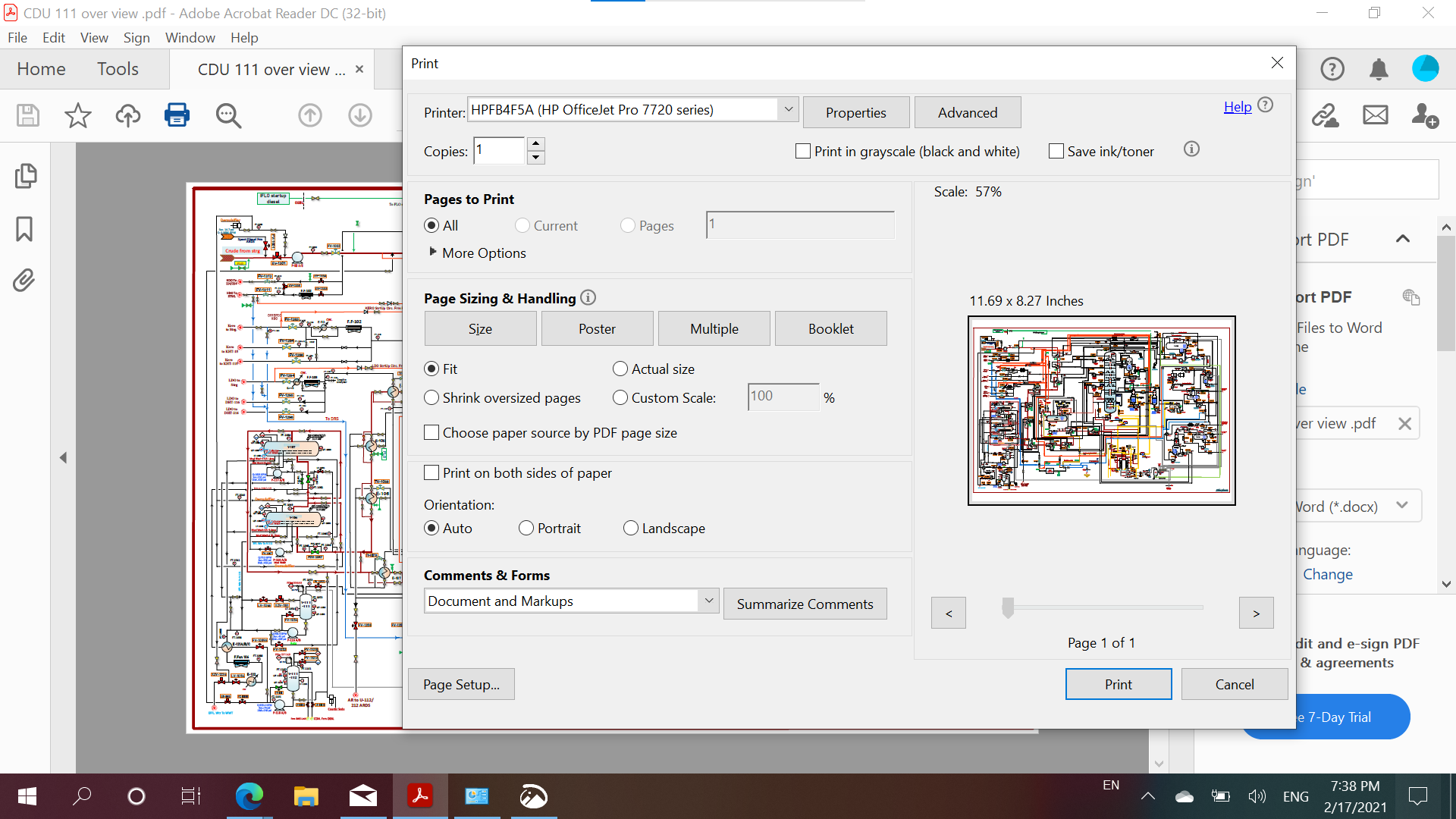Tick the Save ink/toner checkbox
The width and height of the screenshot is (1456, 819).
pos(1056,151)
